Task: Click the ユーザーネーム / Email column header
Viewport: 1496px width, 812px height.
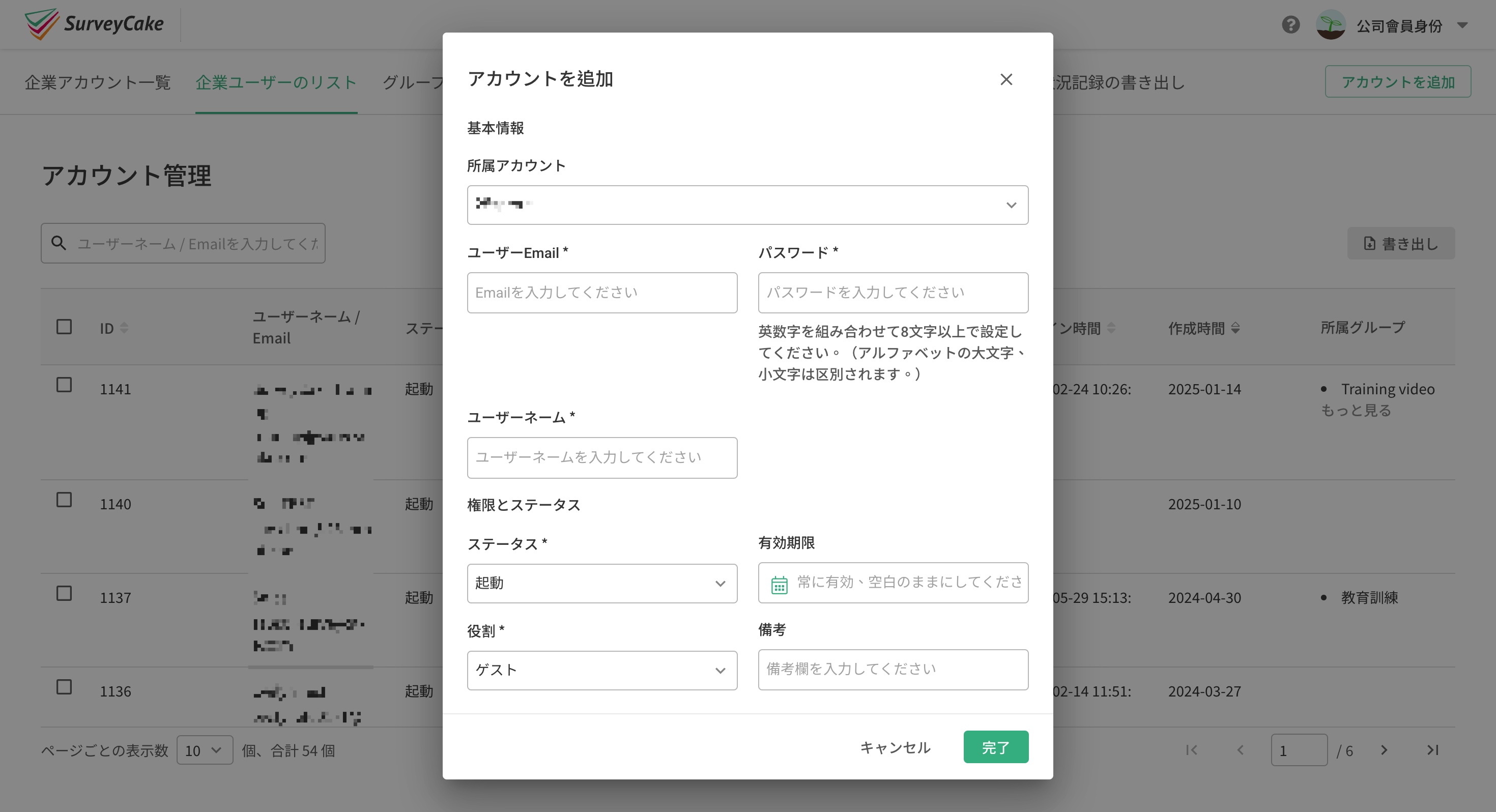Action: click(x=306, y=328)
